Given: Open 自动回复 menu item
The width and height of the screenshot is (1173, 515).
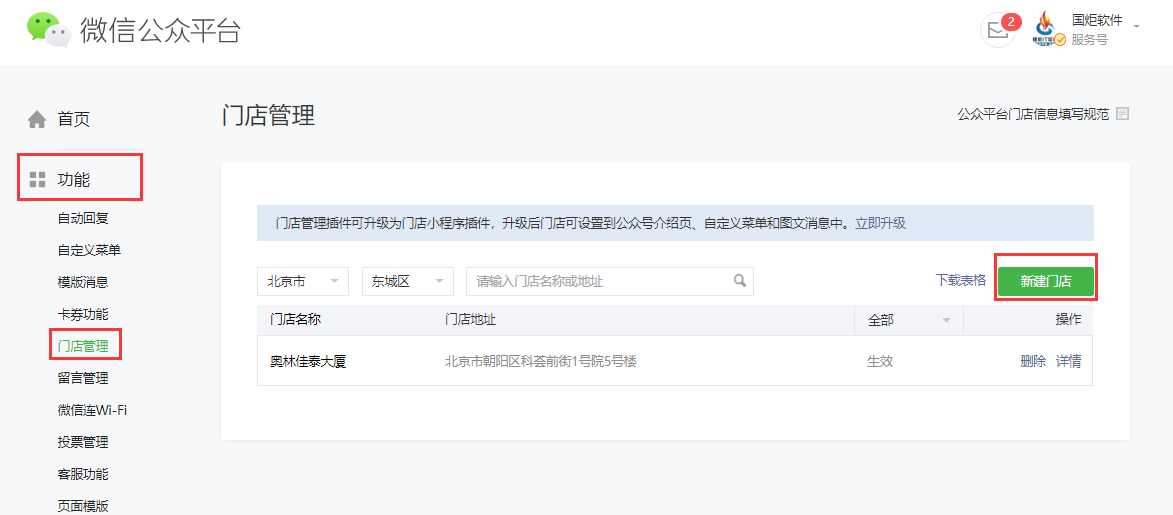Looking at the screenshot, I should (83, 219).
